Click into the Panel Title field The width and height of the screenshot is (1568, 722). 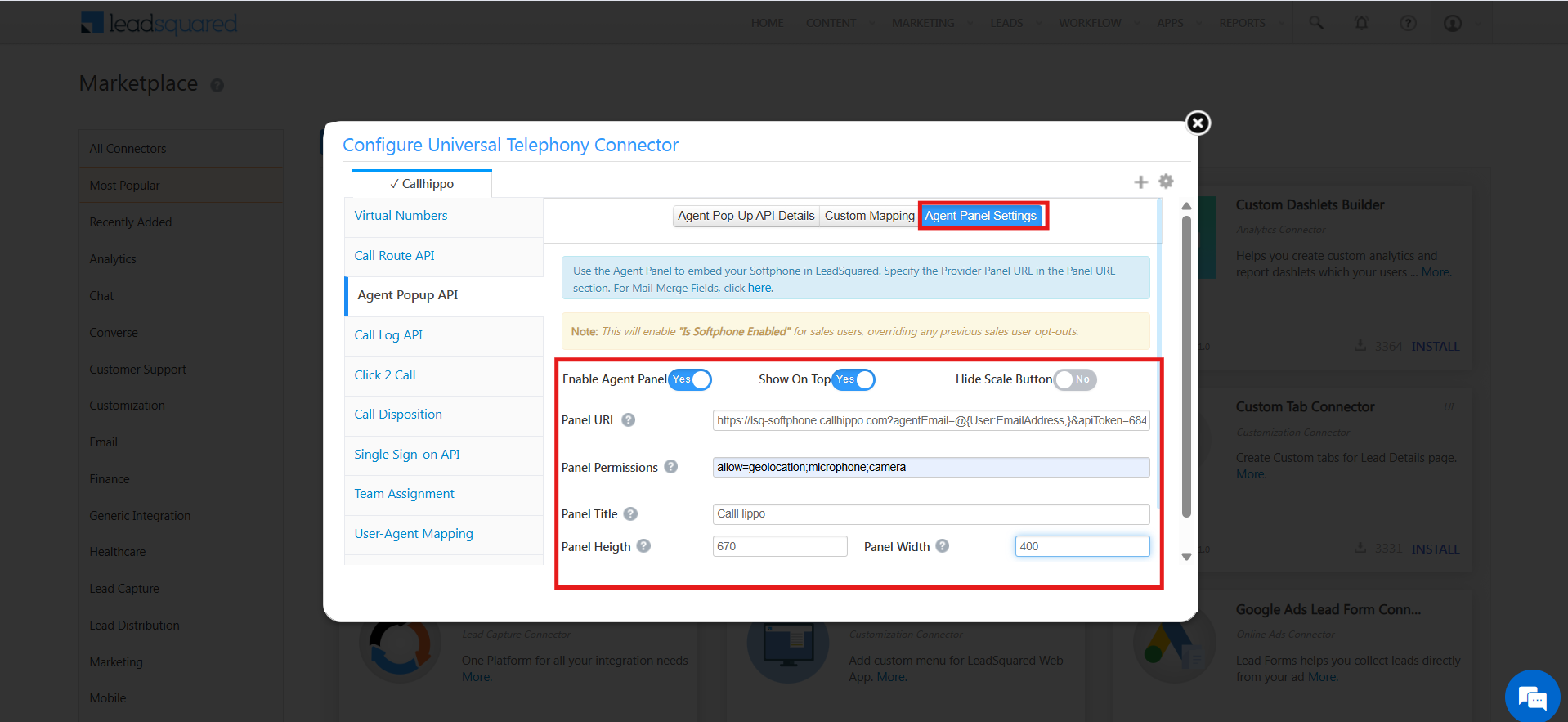[x=931, y=513]
